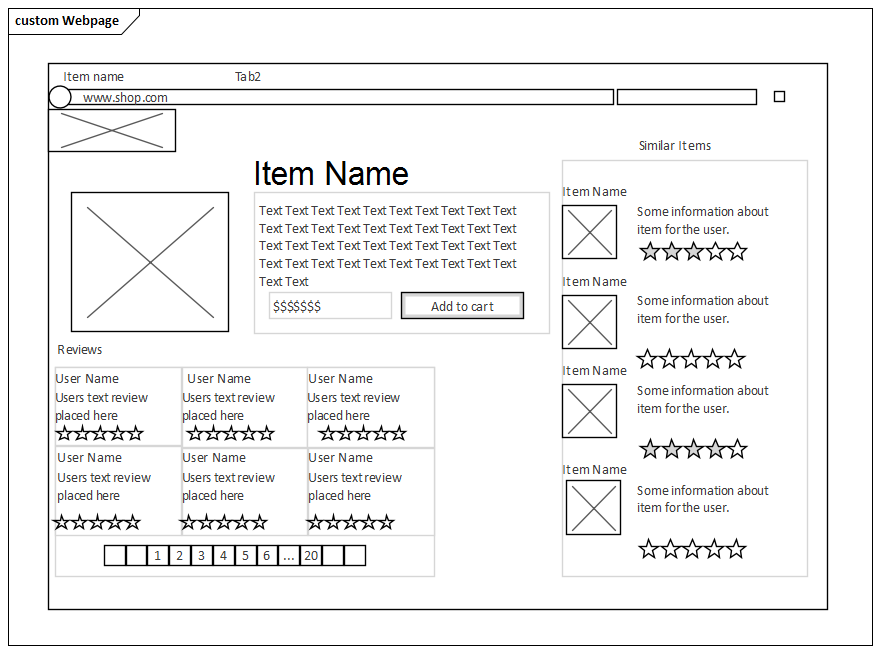The height and width of the screenshot is (654, 880).
Task: Click the star rating of the first similar item
Action: pos(692,251)
